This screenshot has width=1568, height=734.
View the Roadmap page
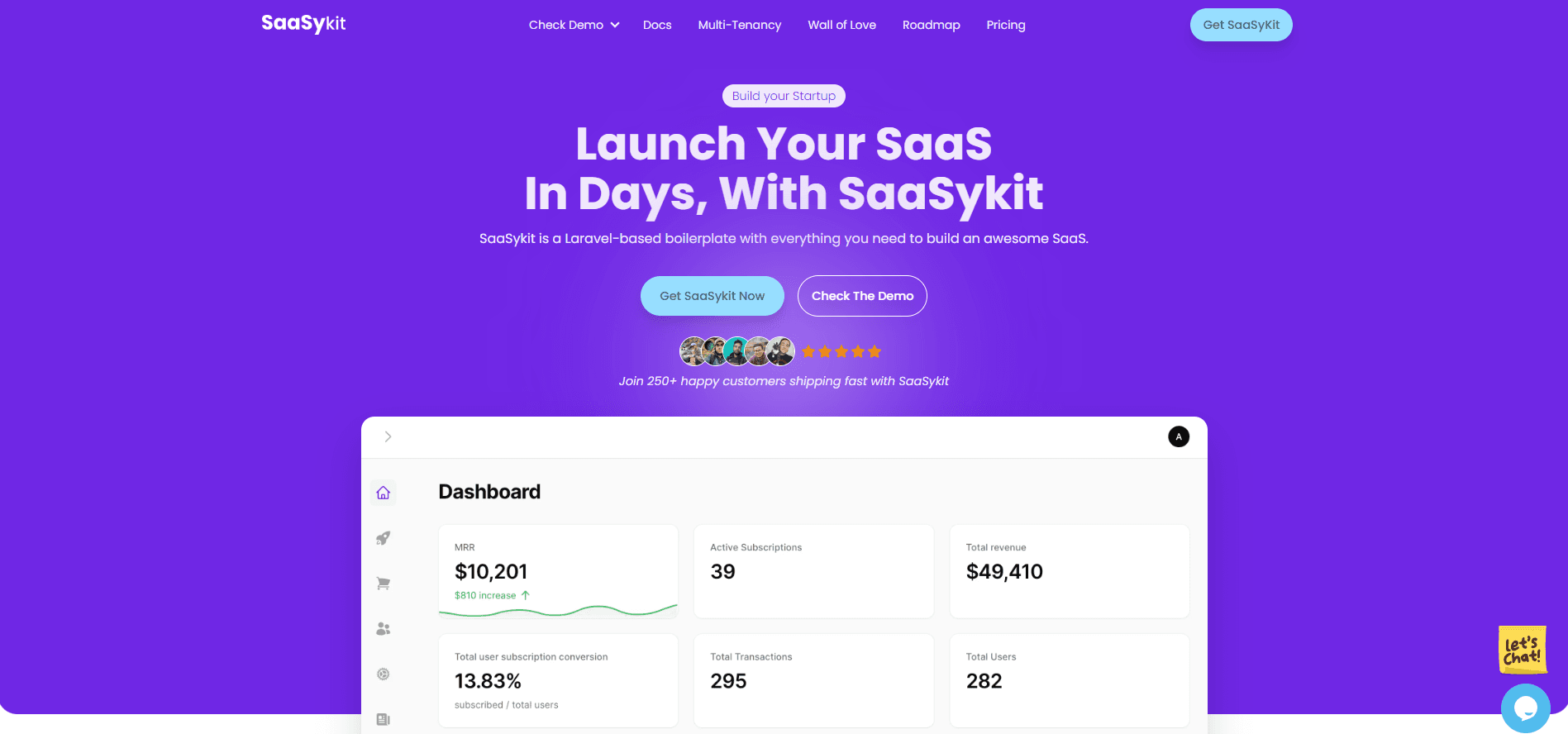(931, 25)
